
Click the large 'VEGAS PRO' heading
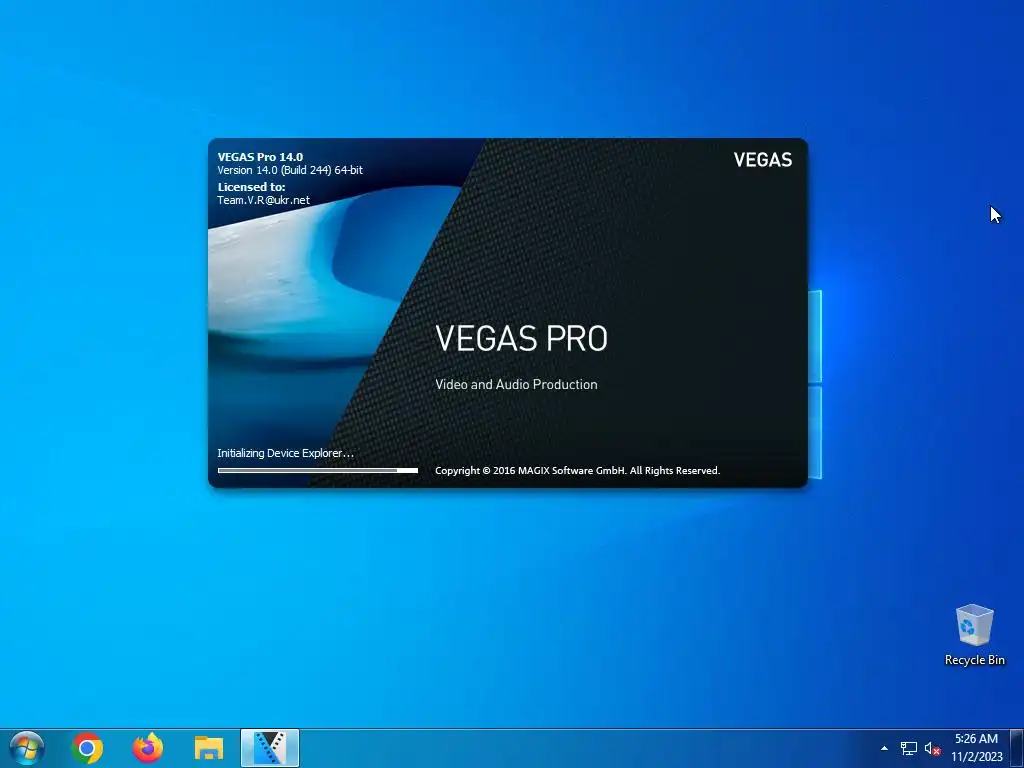click(x=521, y=338)
